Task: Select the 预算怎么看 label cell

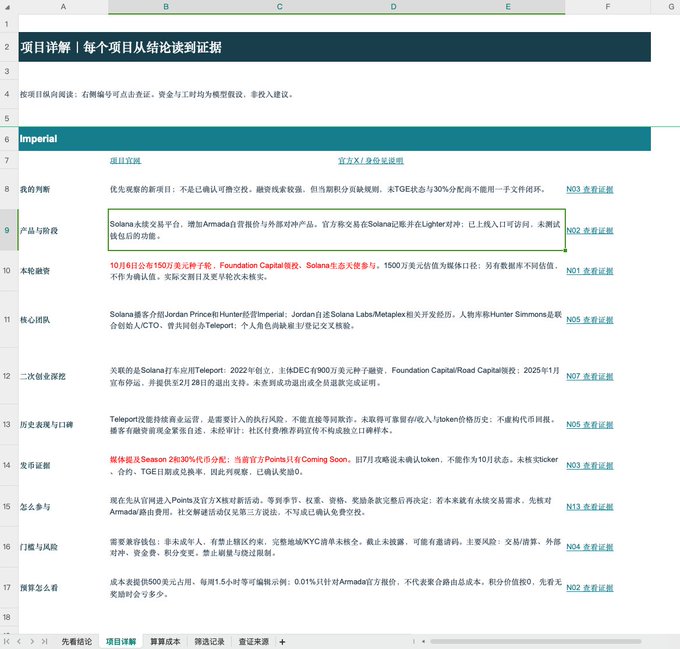Action: pyautogui.click(x=63, y=588)
